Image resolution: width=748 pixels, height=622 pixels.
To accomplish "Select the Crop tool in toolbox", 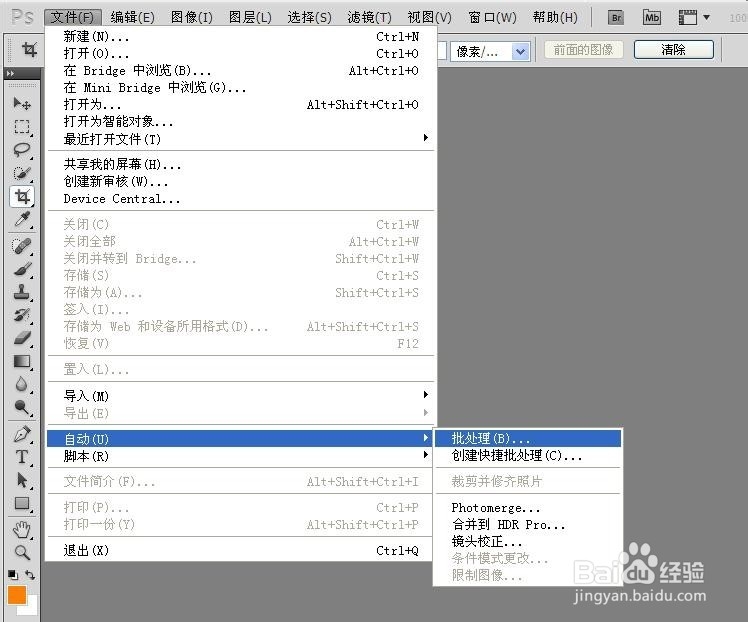I will click(x=22, y=197).
